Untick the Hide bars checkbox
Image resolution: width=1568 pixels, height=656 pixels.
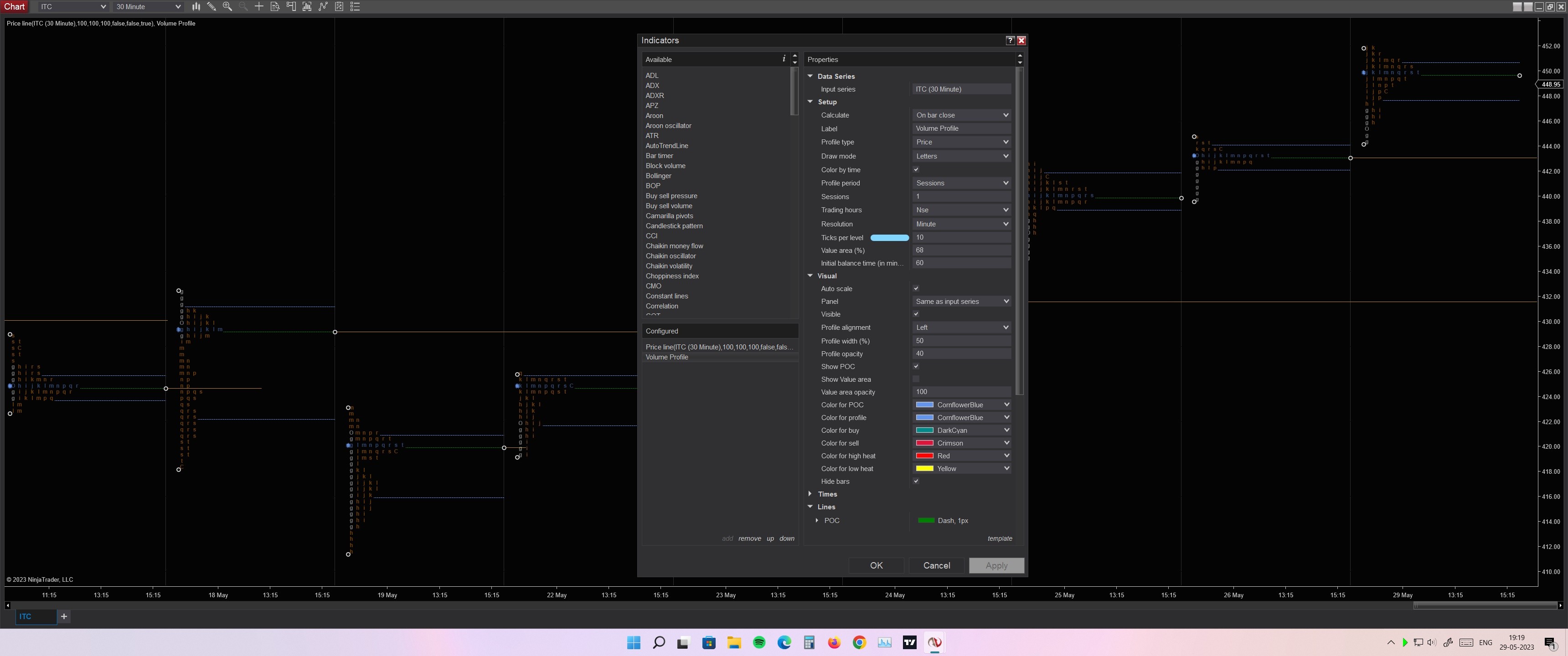tap(915, 482)
